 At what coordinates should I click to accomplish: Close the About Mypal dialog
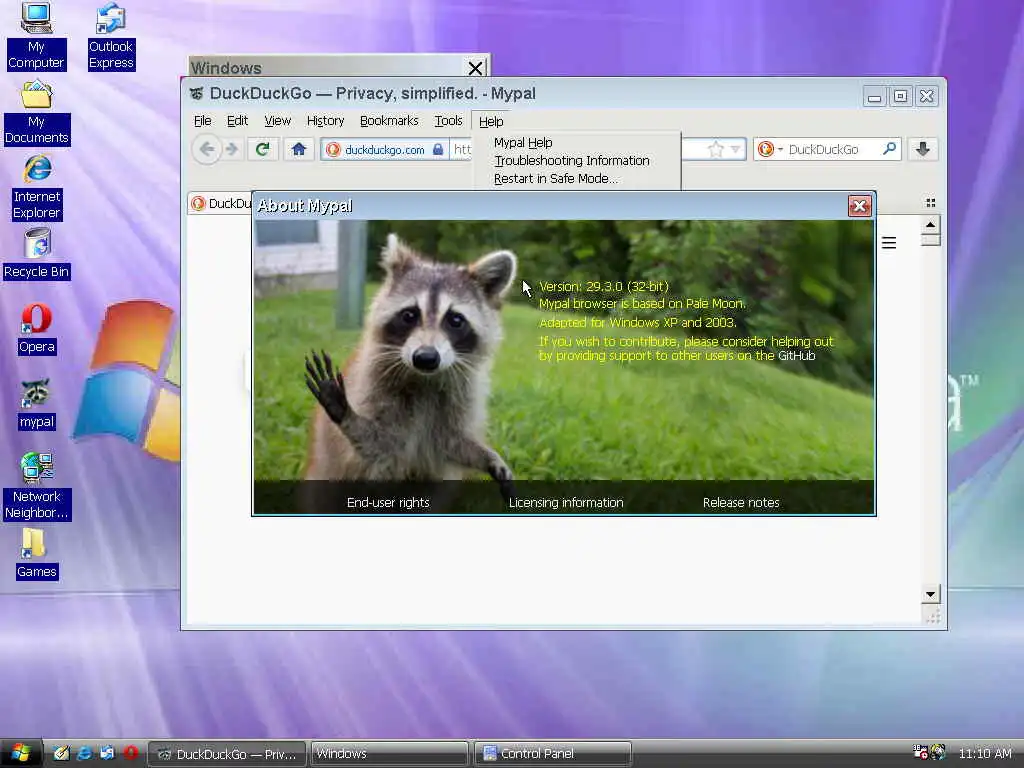tap(859, 206)
